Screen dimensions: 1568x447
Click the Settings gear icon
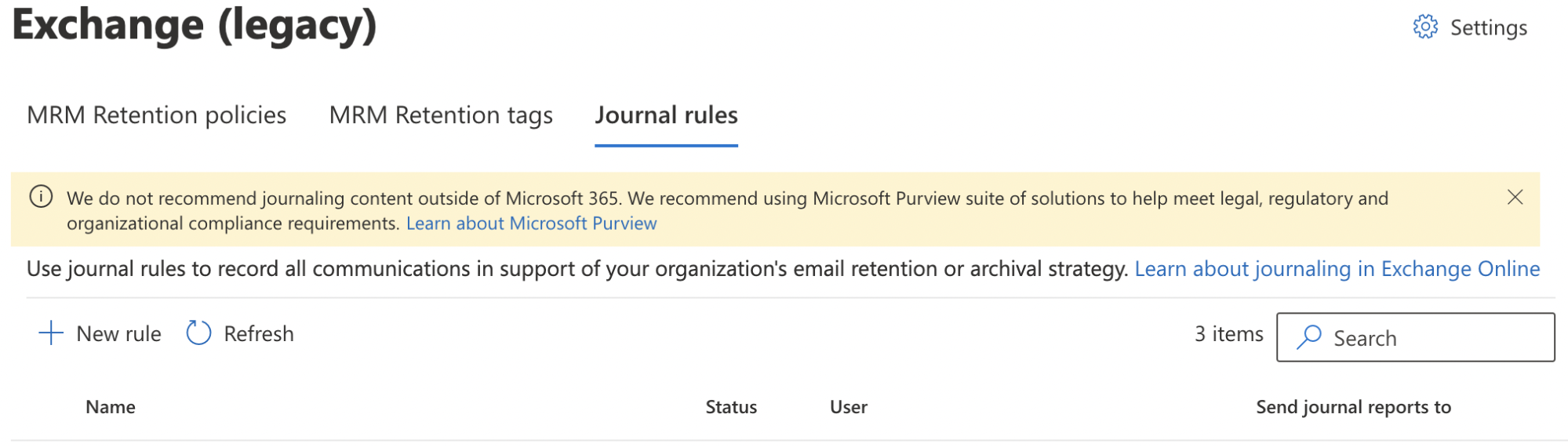(1425, 27)
